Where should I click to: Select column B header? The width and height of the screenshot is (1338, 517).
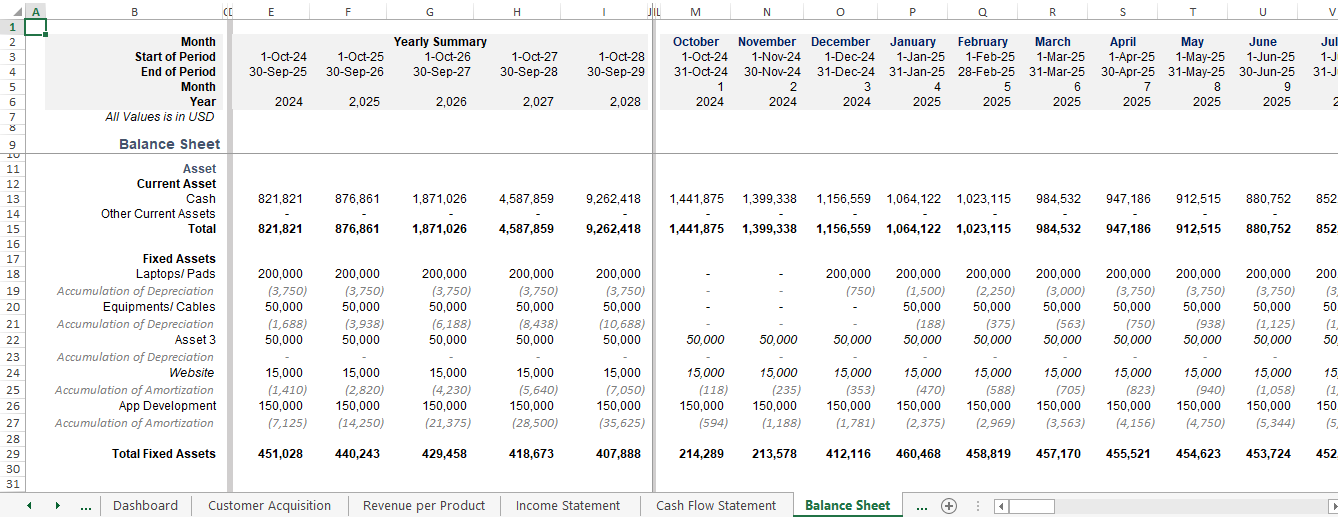pyautogui.click(x=134, y=11)
